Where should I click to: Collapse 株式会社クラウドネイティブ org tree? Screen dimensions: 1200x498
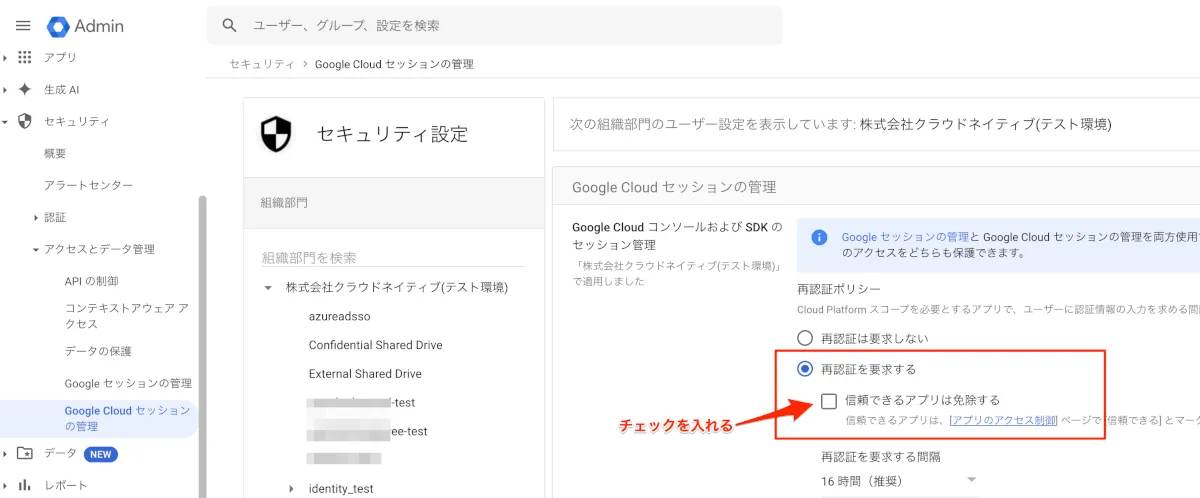point(268,287)
